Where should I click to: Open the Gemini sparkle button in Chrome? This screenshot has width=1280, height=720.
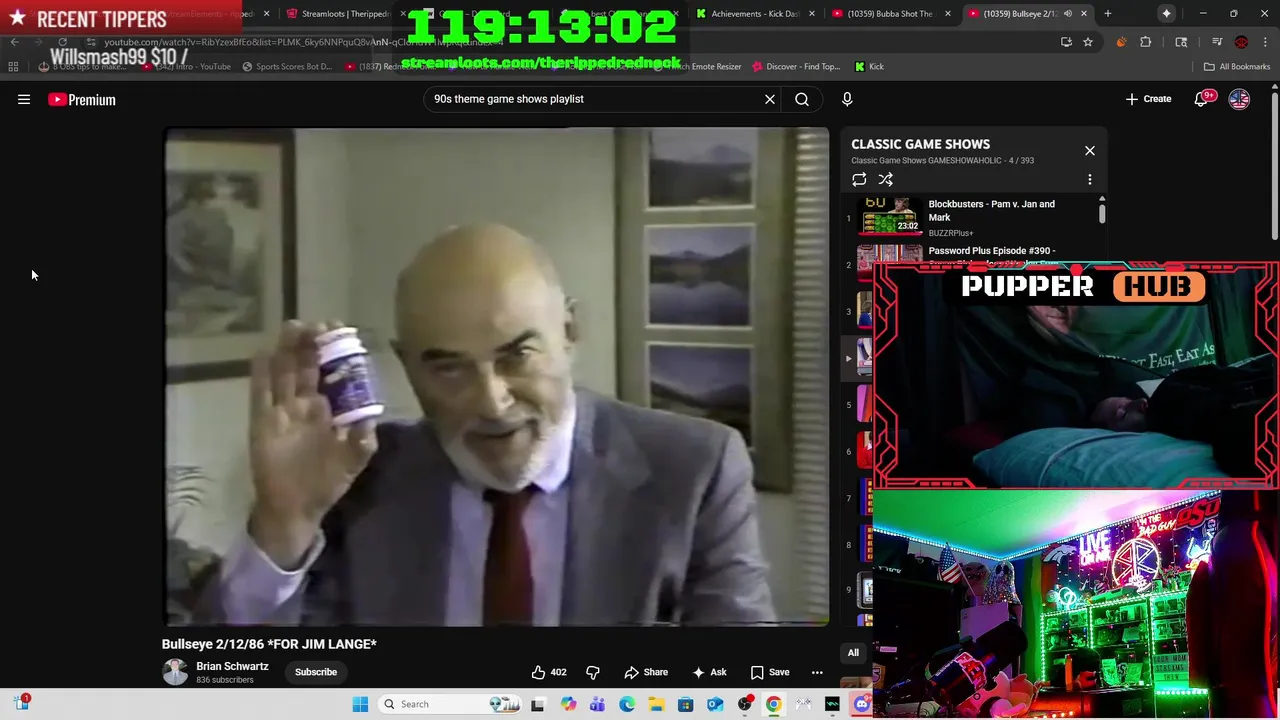point(1167,14)
